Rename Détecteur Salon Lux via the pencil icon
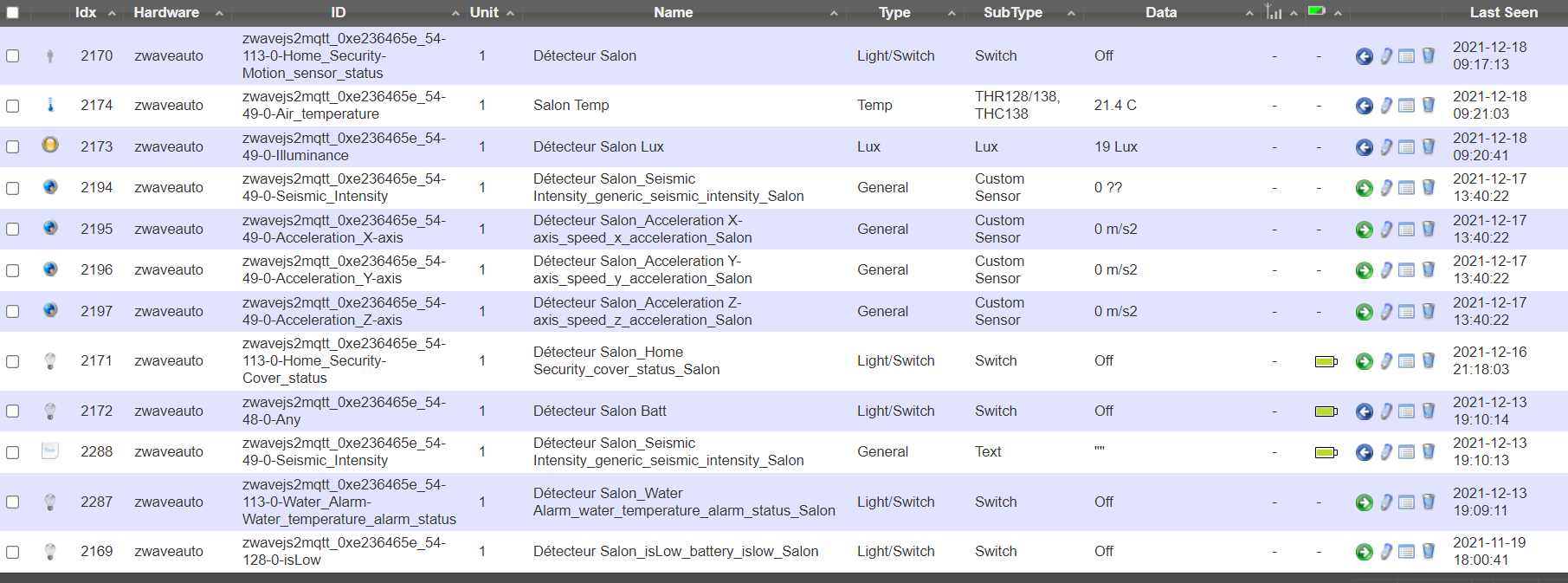 coord(1386,147)
